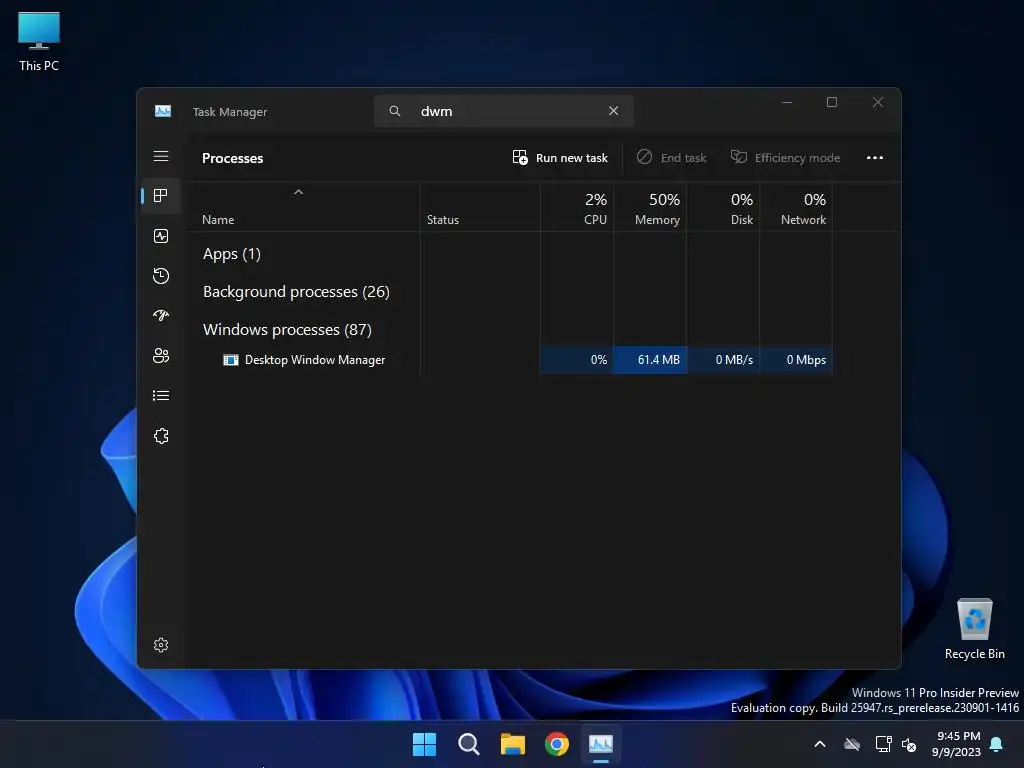Click the network display tray icon
This screenshot has height=768, width=1024.
tap(883, 744)
